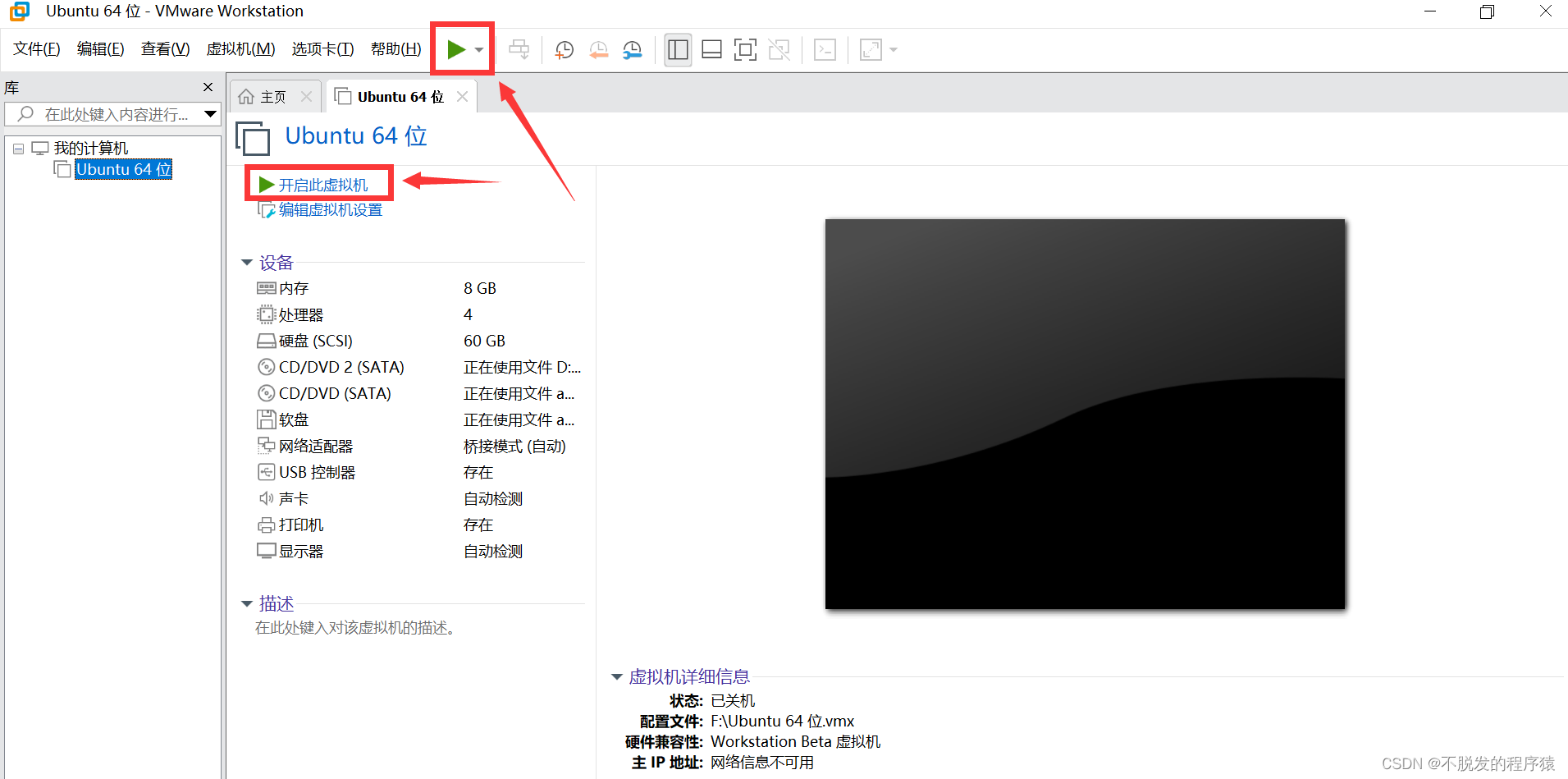Open the 虚拟机(M) menu
The width and height of the screenshot is (1568, 779).
coord(240,48)
